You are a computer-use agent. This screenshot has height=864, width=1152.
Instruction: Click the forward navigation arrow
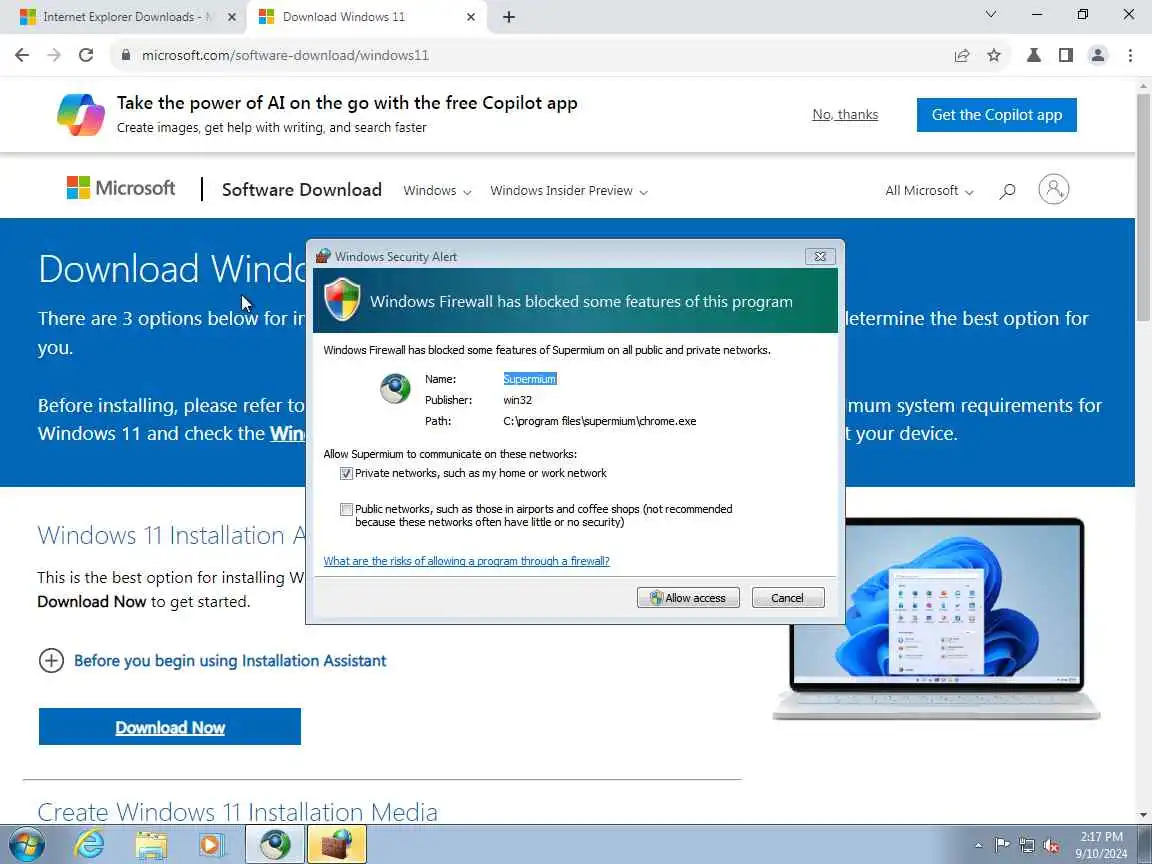(54, 55)
